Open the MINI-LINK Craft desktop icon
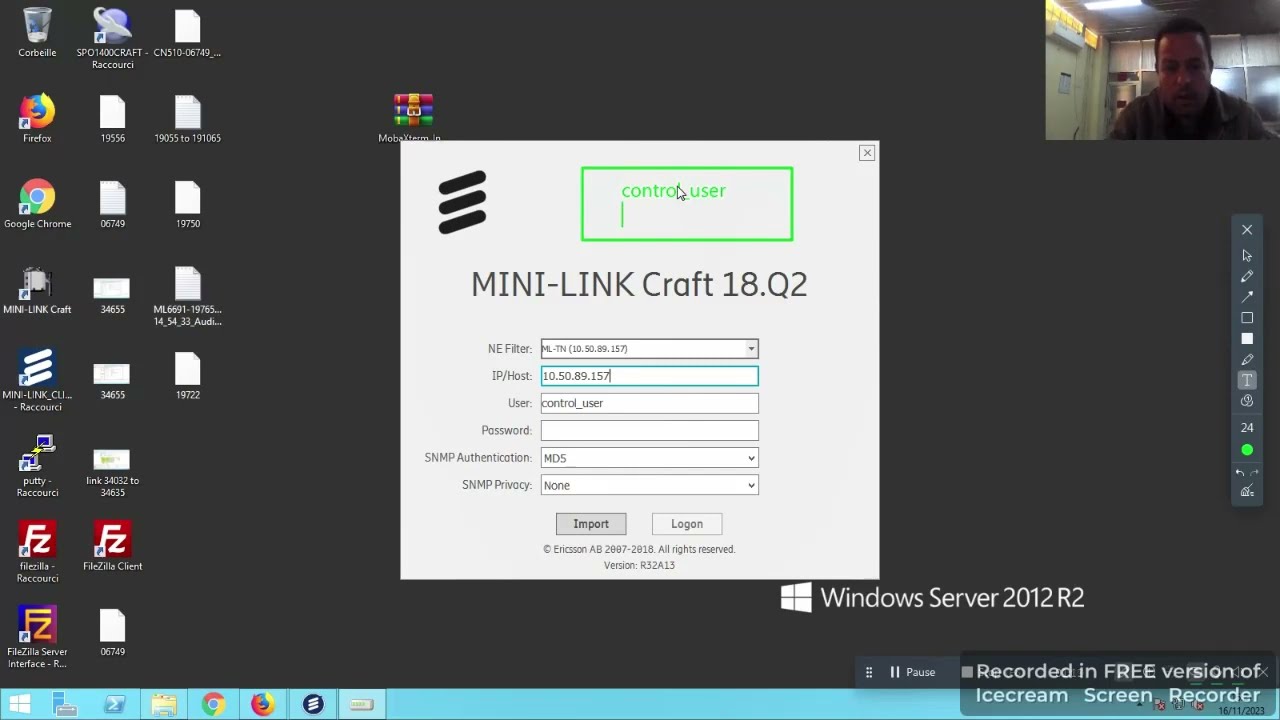The height and width of the screenshot is (720, 1280). [x=37, y=290]
